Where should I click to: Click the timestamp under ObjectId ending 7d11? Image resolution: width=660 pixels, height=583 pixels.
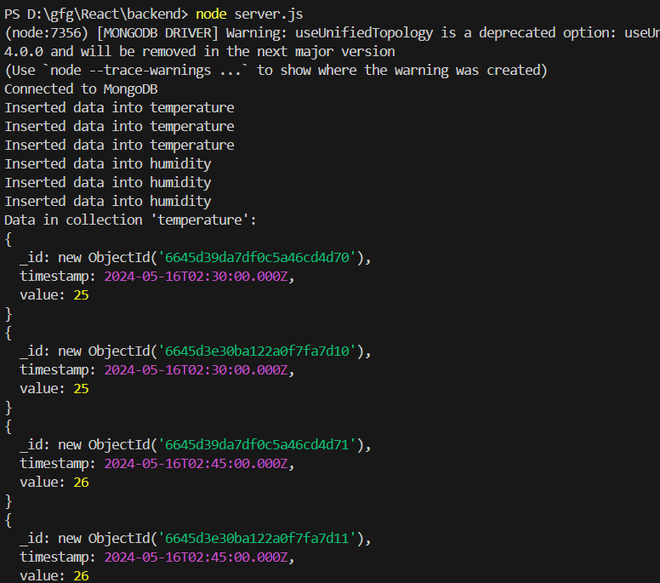click(196, 557)
